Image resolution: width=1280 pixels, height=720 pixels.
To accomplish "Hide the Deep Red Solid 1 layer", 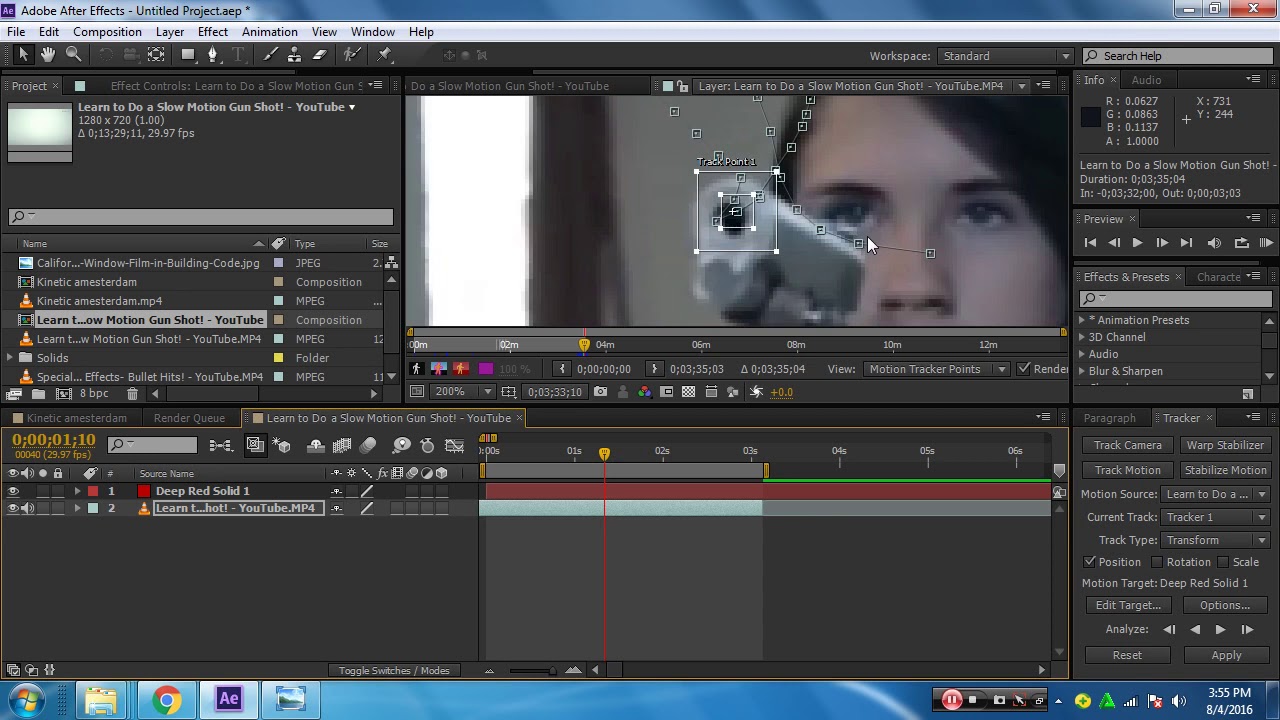I will click(x=13, y=491).
